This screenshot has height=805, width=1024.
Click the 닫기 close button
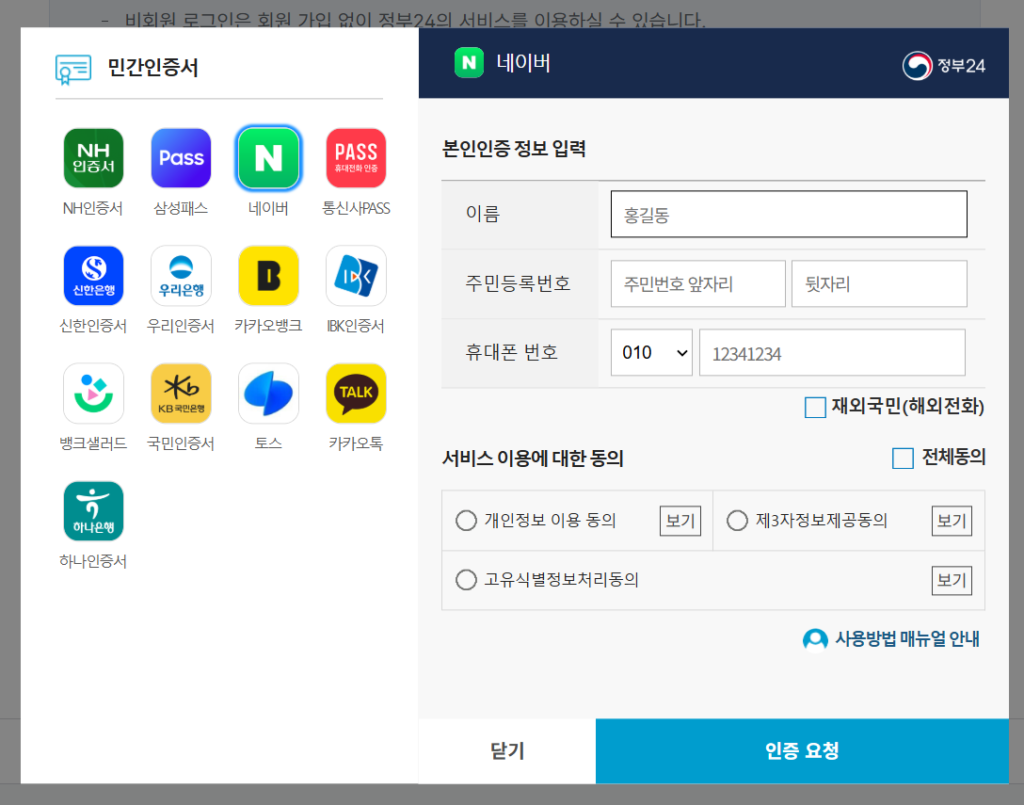point(507,751)
